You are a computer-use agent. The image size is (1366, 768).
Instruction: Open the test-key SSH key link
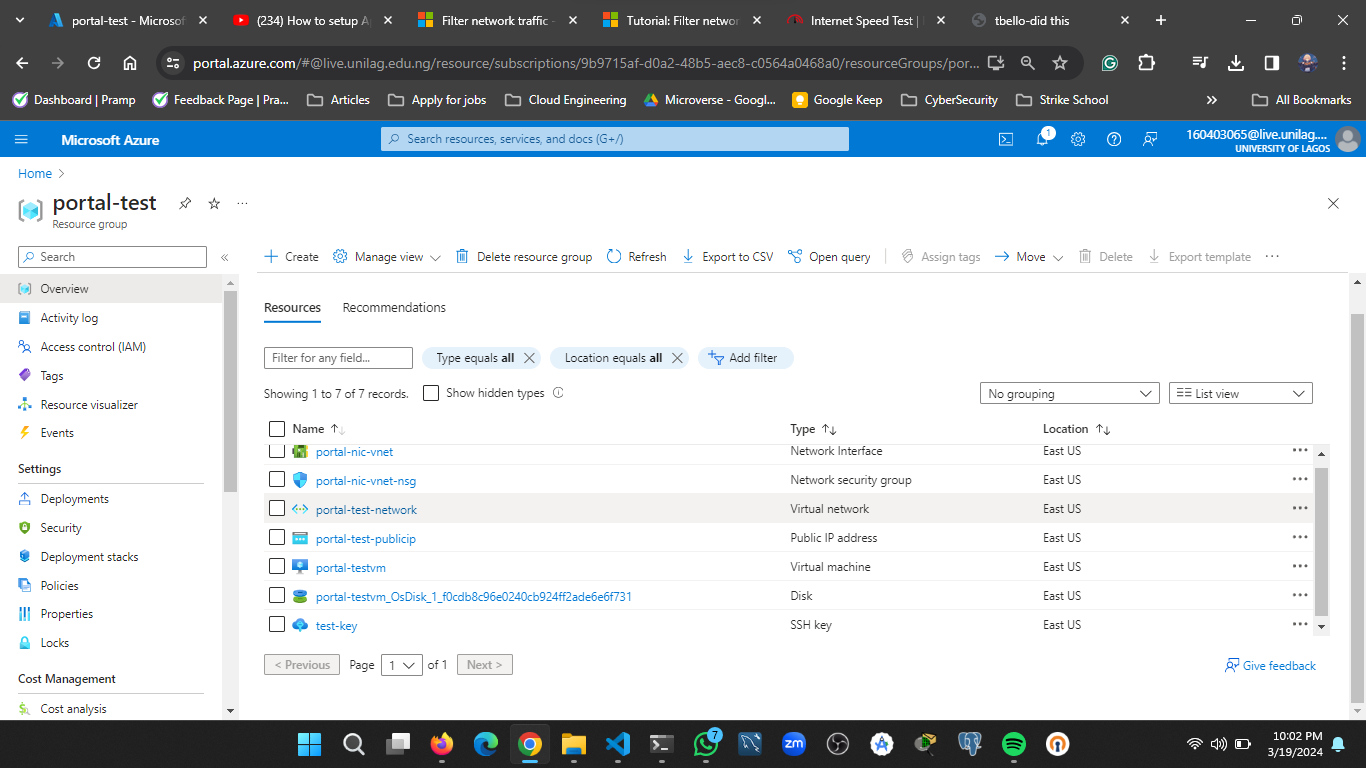[336, 626]
